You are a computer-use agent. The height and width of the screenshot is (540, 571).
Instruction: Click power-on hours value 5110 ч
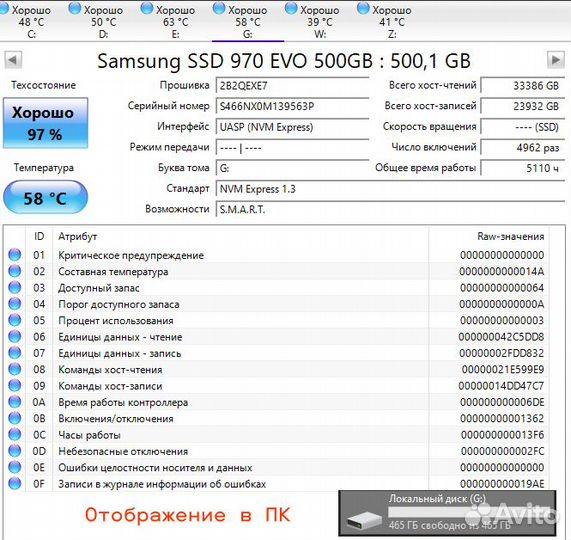(x=523, y=168)
